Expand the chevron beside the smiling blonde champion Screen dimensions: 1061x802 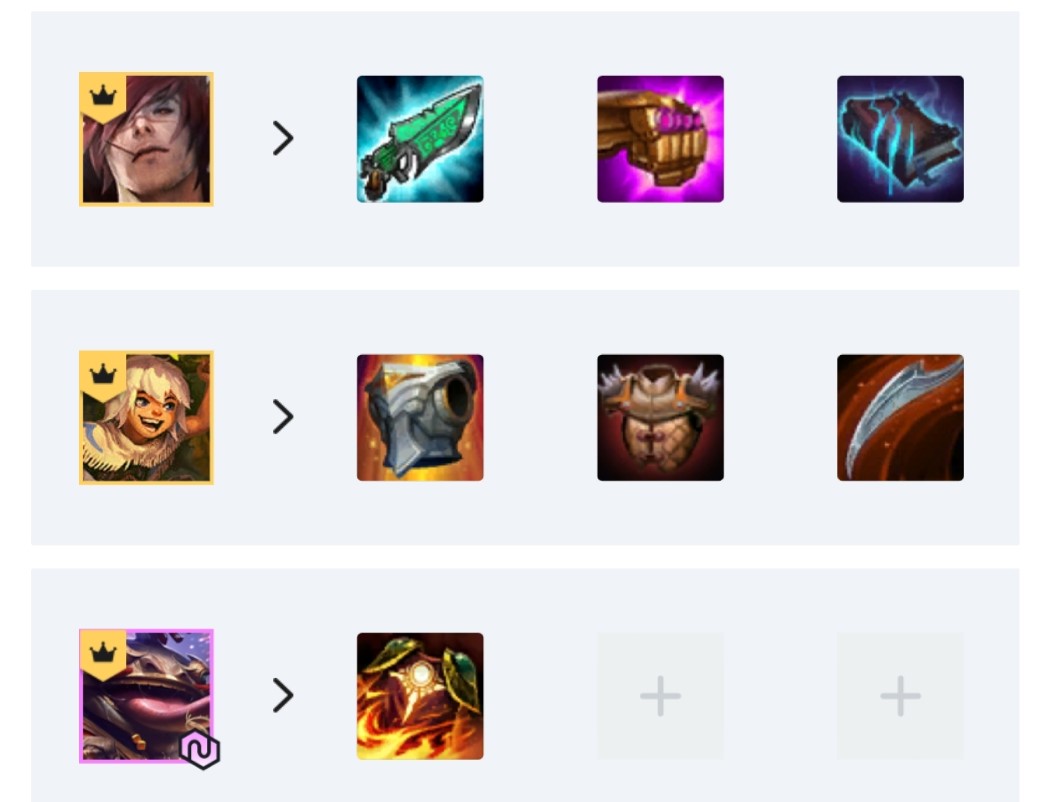pos(283,416)
